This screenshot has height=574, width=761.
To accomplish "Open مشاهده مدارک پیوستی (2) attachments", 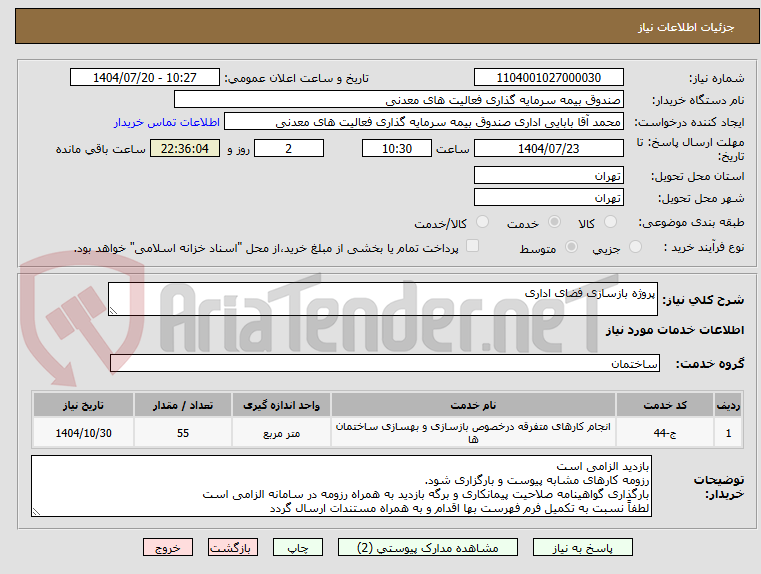I will 428,547.
